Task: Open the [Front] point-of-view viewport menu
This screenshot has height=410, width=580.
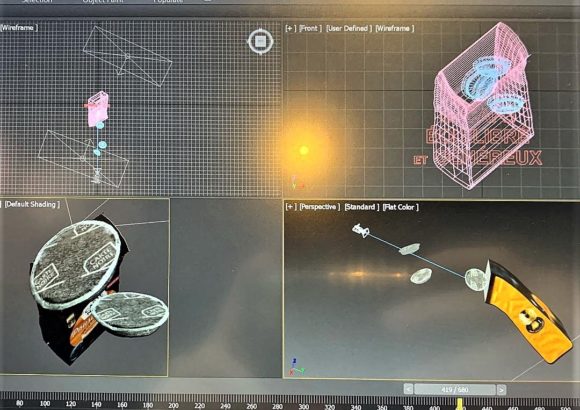Action: 310,28
